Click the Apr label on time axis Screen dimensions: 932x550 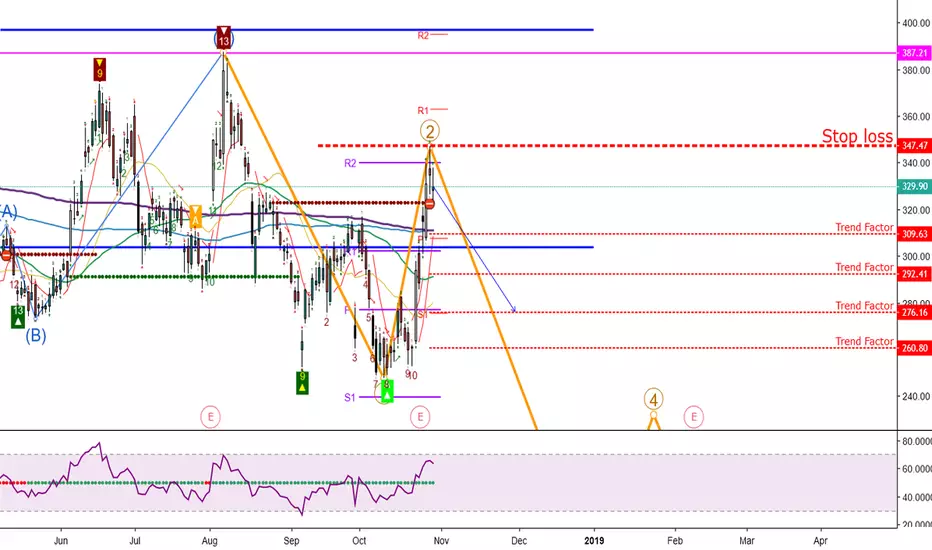point(820,540)
